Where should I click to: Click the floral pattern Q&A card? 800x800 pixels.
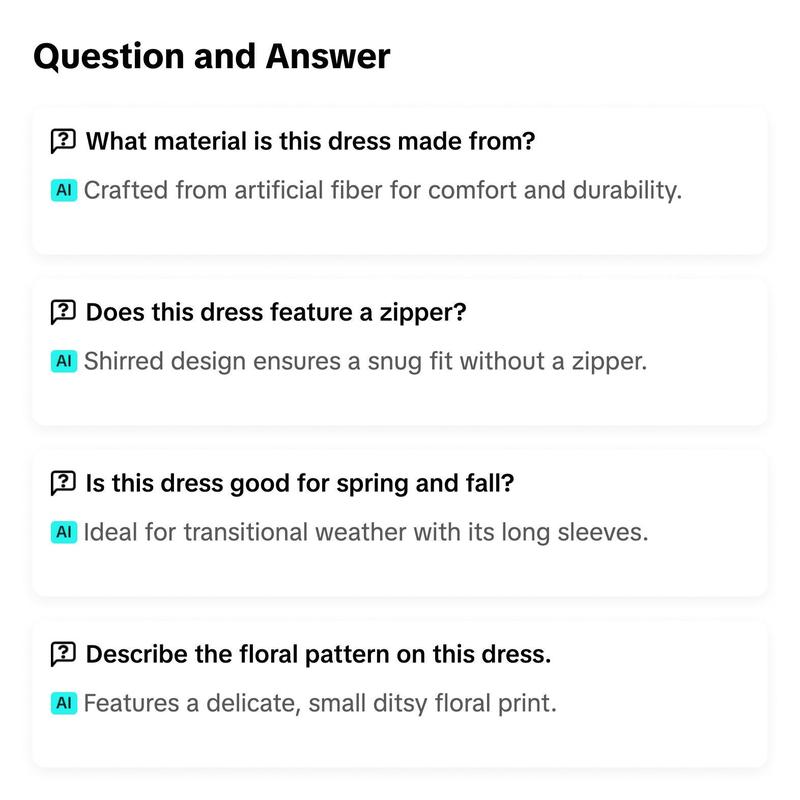click(x=399, y=693)
